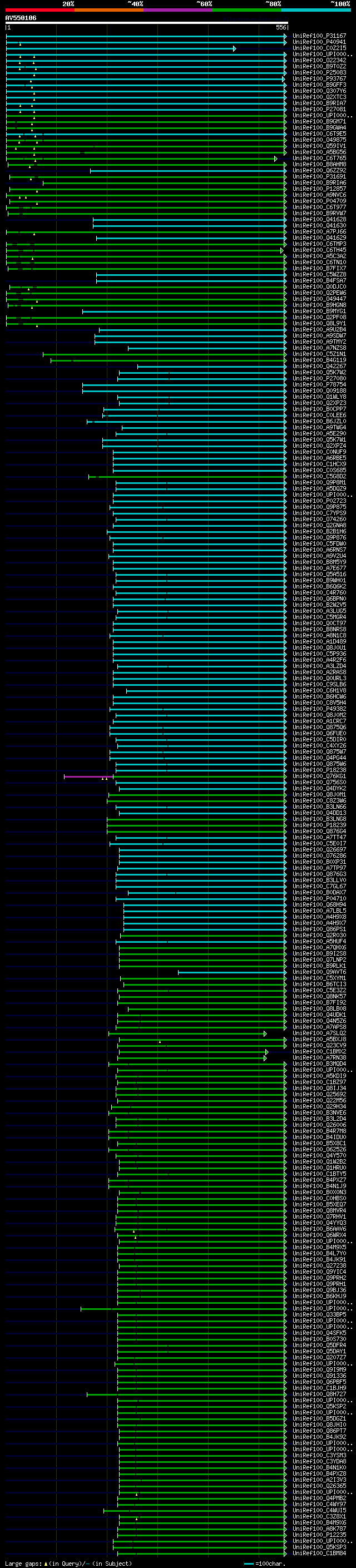Click the purple ~60% identity legend segment
The height and width of the screenshot is (1568, 356).
(179, 10)
